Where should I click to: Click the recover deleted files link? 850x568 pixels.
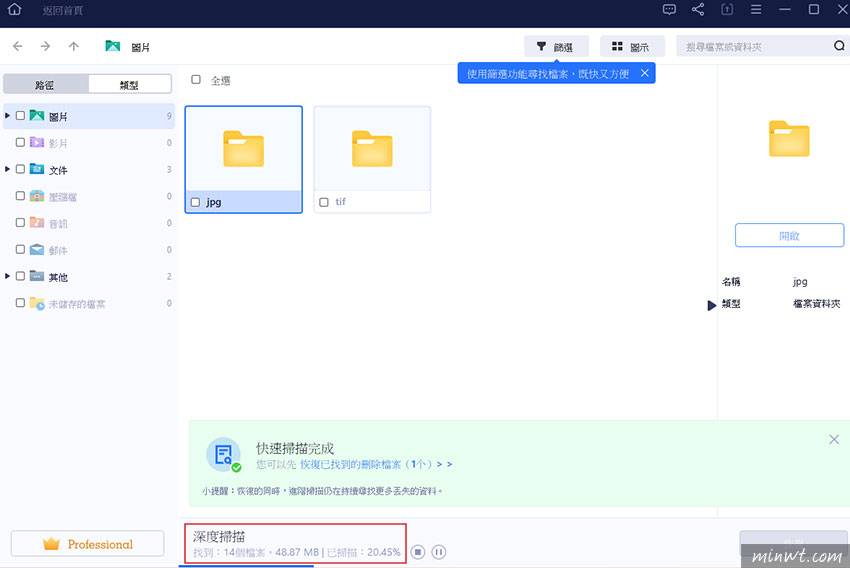(376, 464)
